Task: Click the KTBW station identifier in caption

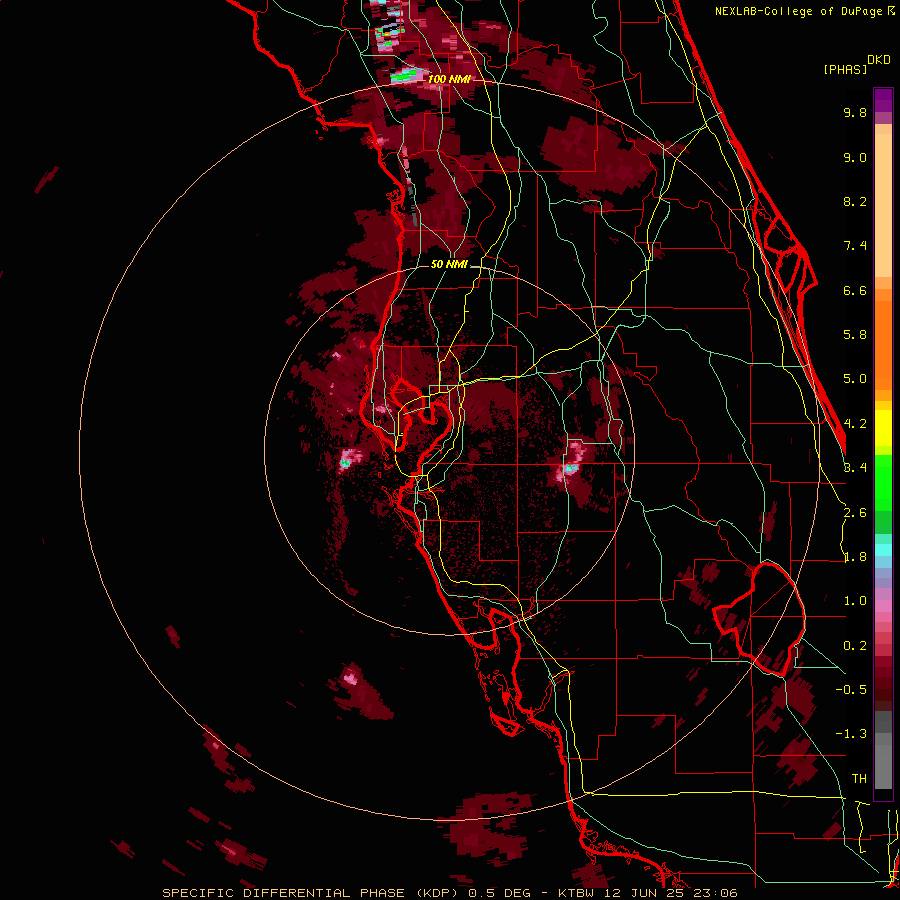Action: tap(575, 893)
